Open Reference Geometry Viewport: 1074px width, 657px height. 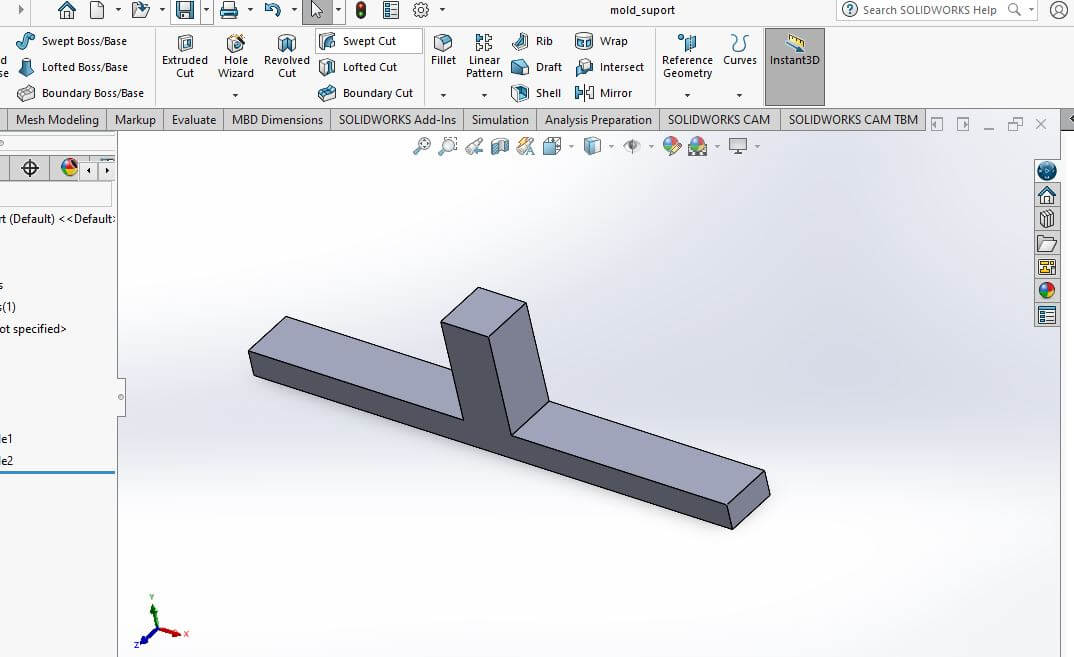pos(687,56)
